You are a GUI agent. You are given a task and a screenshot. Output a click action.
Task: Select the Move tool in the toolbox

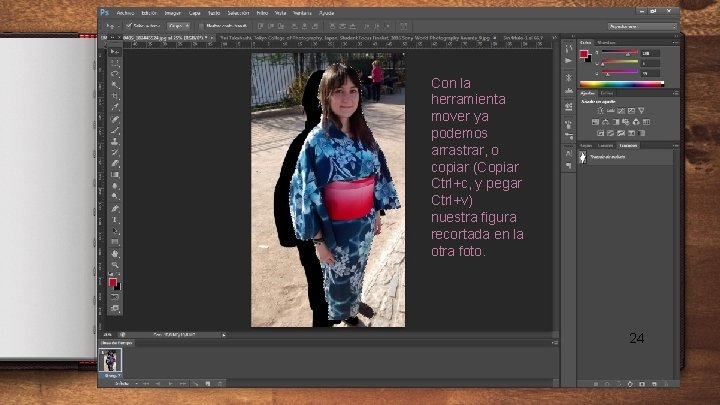coord(114,51)
